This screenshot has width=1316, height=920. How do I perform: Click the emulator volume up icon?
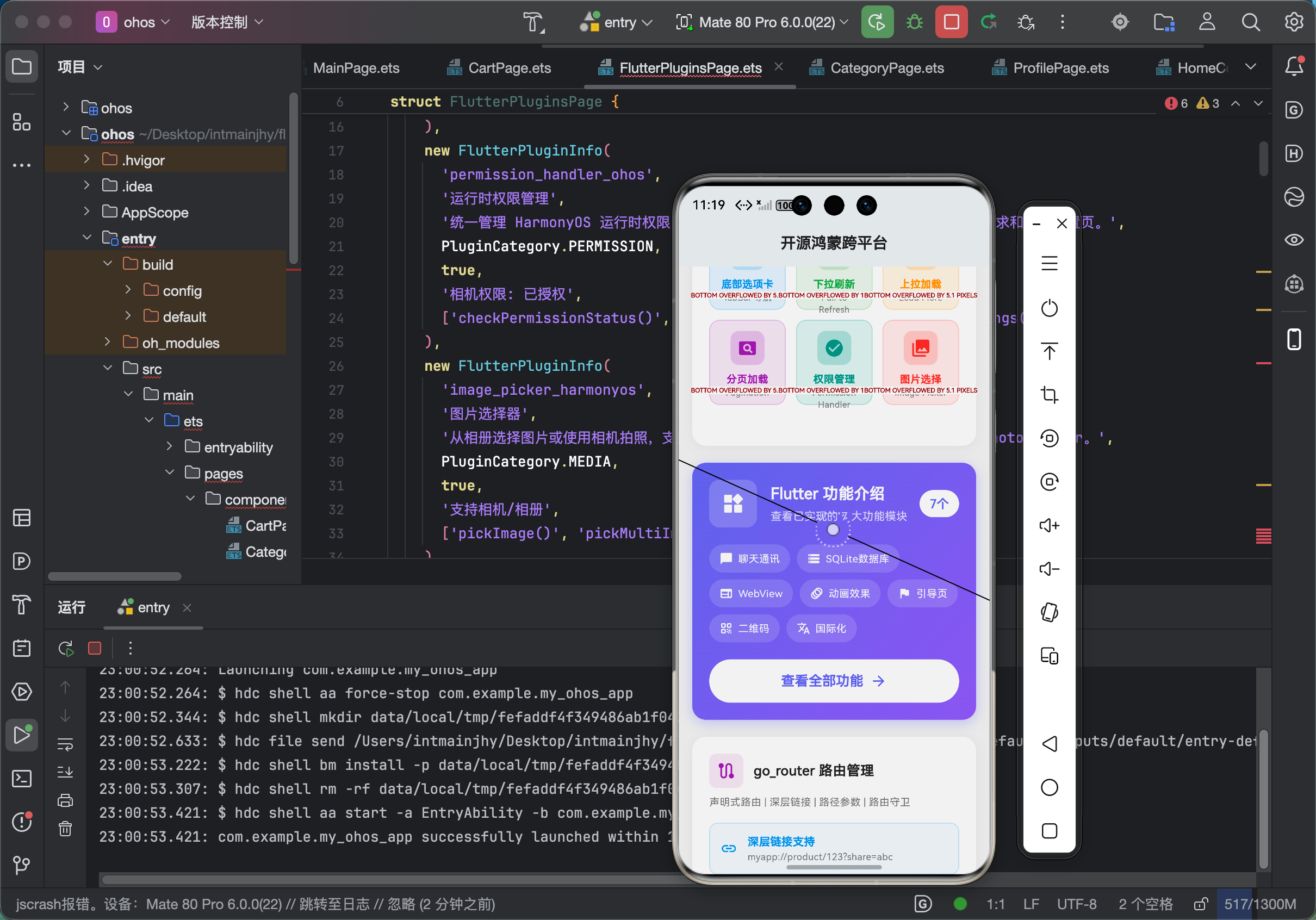click(1049, 525)
